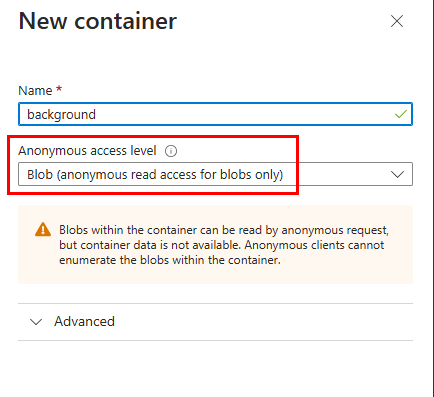Open the access level dropdown arrow
Image resolution: width=434 pixels, height=397 pixels.
coord(397,174)
